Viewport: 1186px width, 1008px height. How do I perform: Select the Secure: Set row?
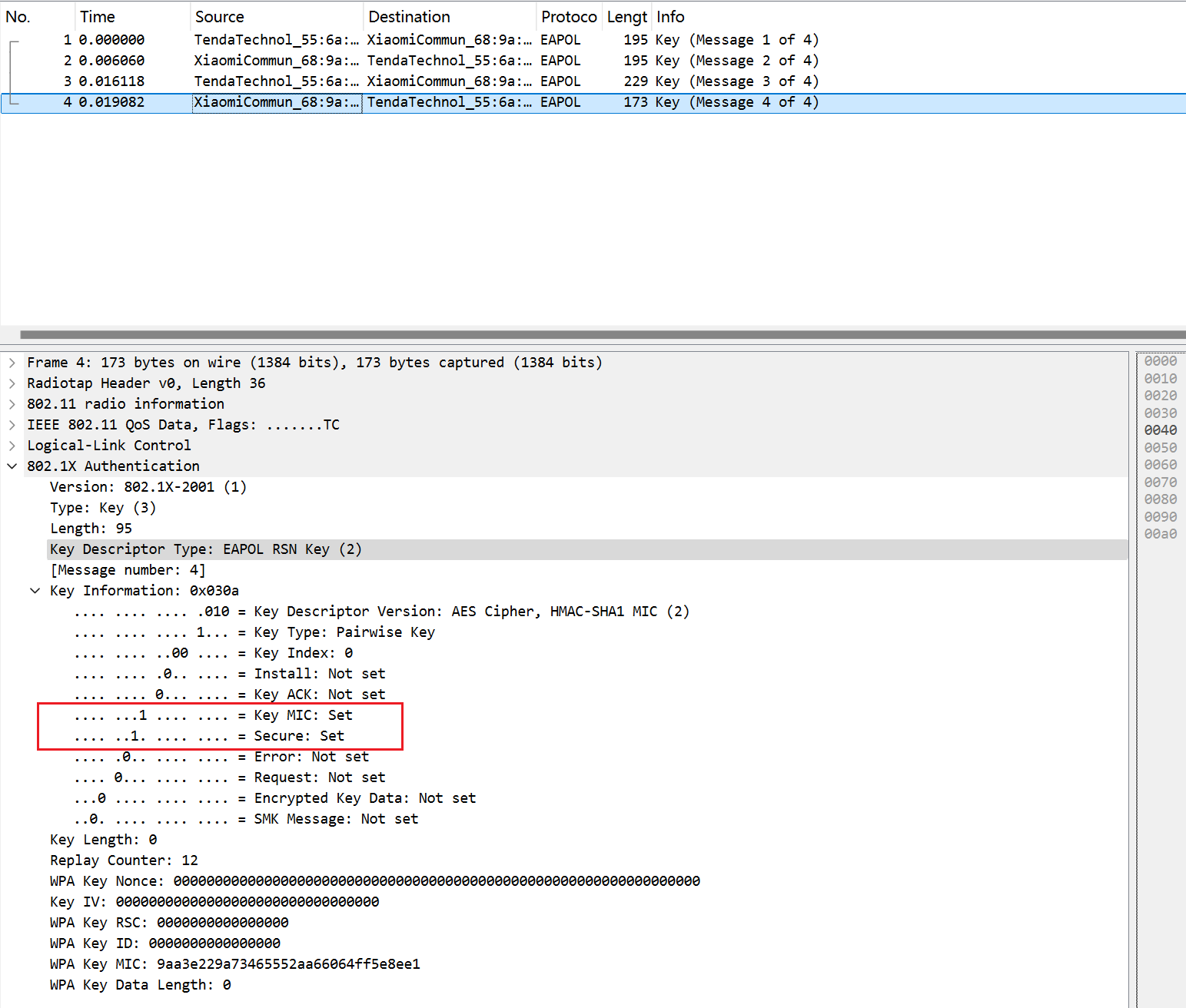pyautogui.click(x=209, y=736)
